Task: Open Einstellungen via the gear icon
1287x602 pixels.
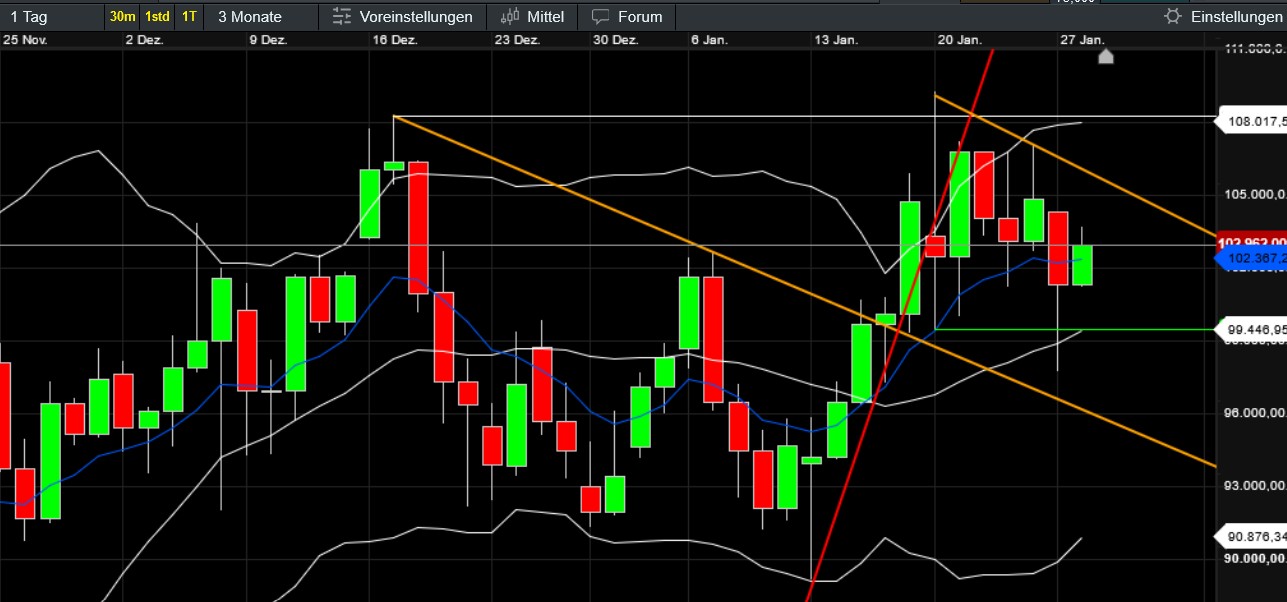Action: 1173,16
